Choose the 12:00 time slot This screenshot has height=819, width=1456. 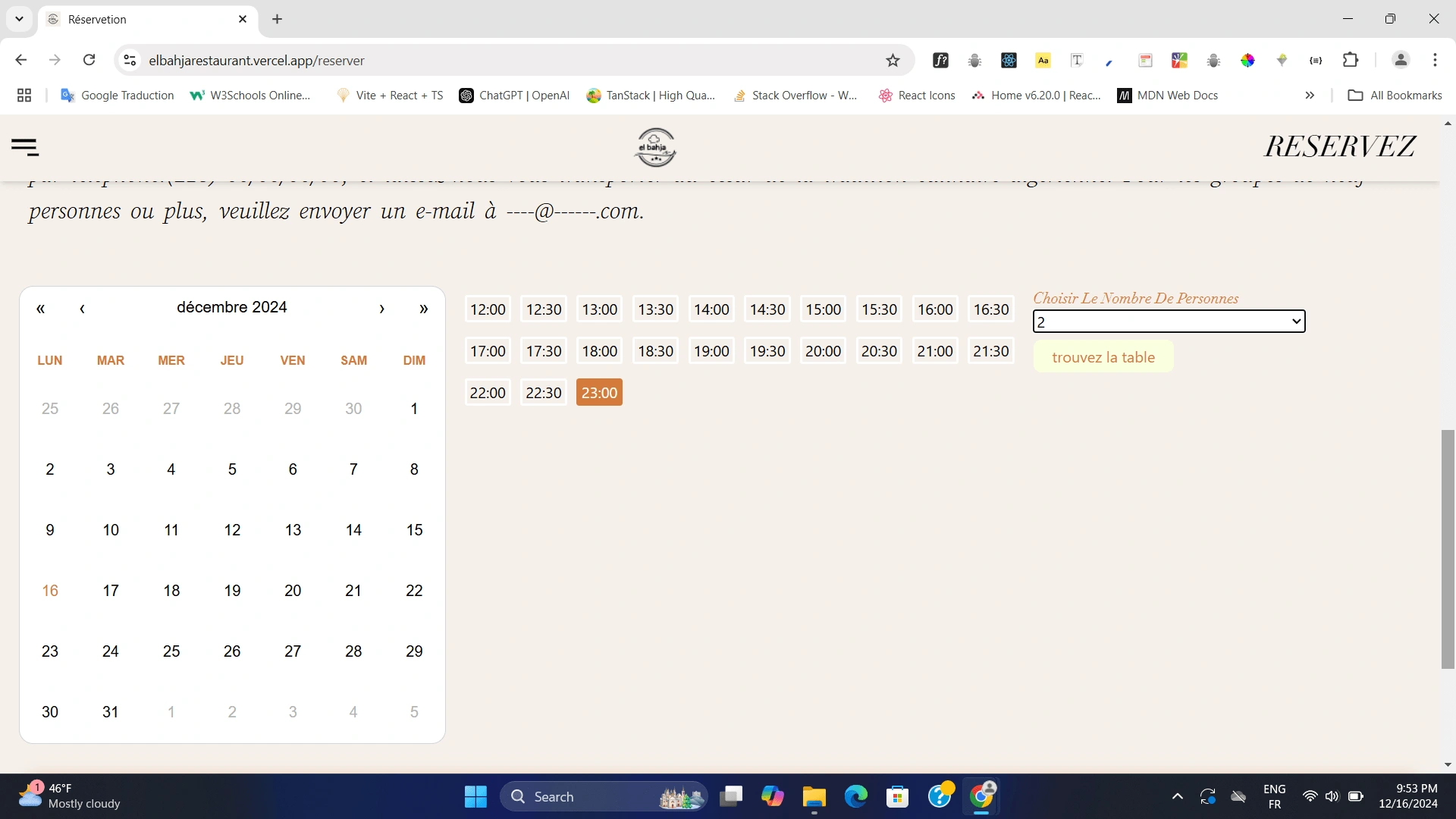click(x=487, y=309)
